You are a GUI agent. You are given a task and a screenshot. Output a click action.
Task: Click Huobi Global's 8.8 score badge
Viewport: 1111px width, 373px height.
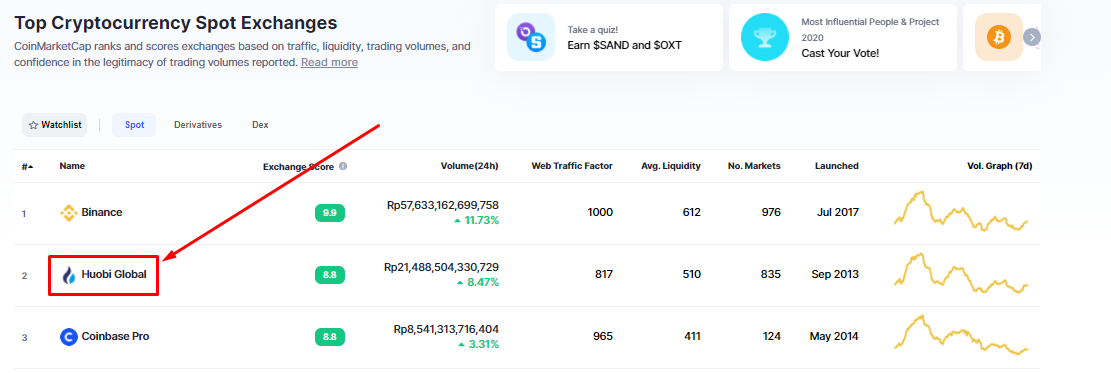(329, 275)
